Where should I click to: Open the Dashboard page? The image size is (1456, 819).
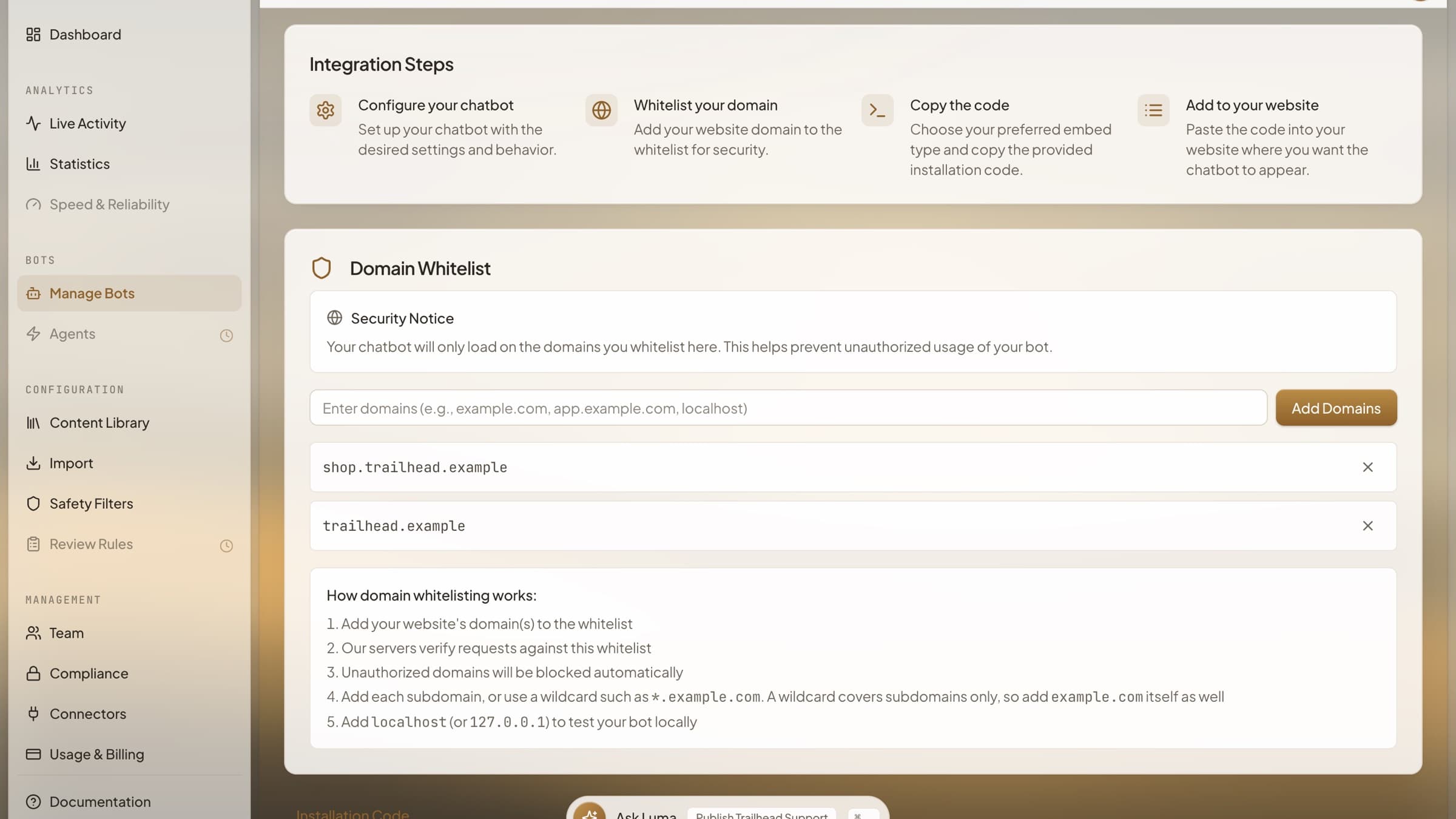pyautogui.click(x=129, y=35)
